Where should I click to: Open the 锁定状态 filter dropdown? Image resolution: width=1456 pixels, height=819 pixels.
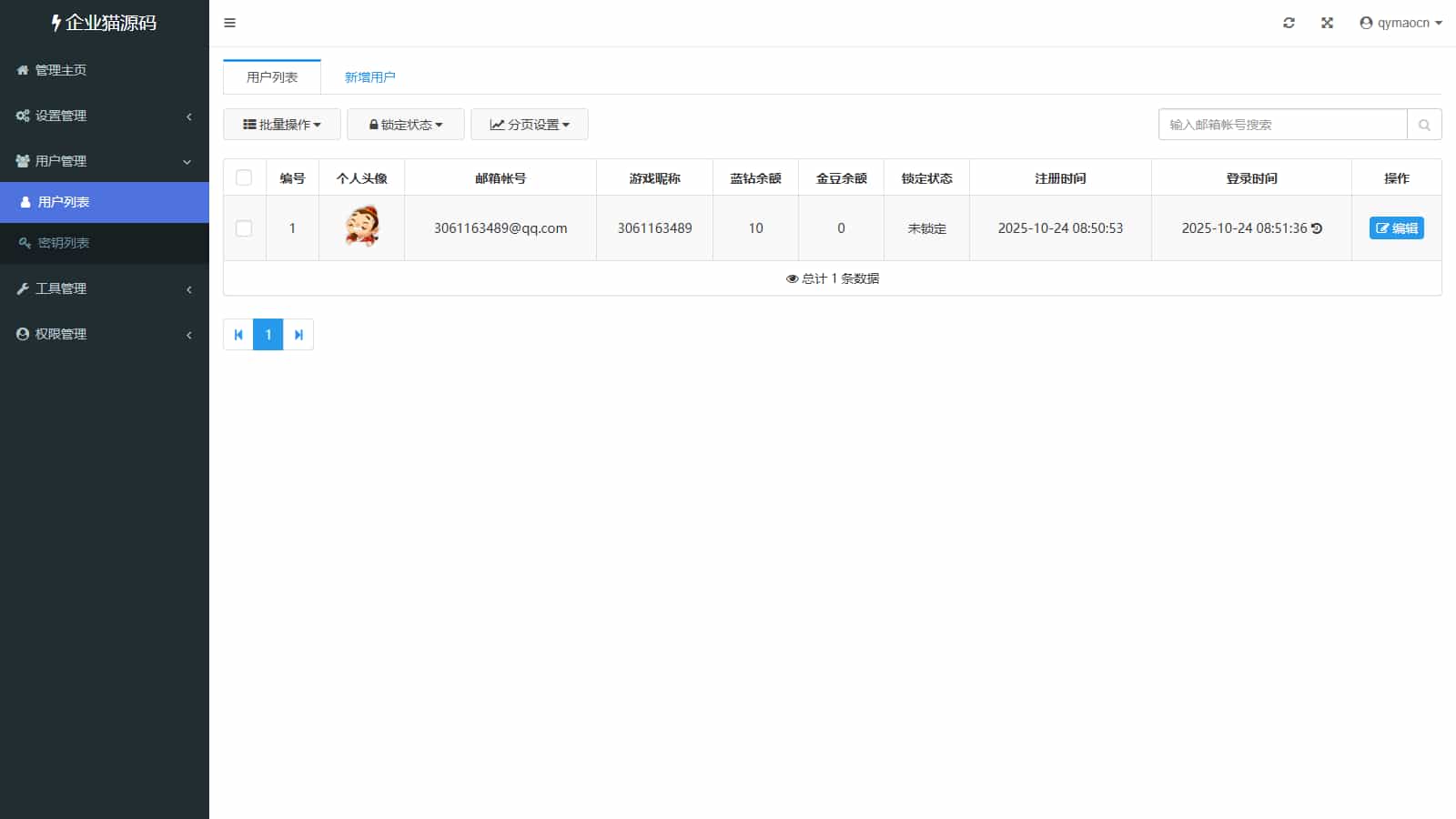(x=405, y=124)
